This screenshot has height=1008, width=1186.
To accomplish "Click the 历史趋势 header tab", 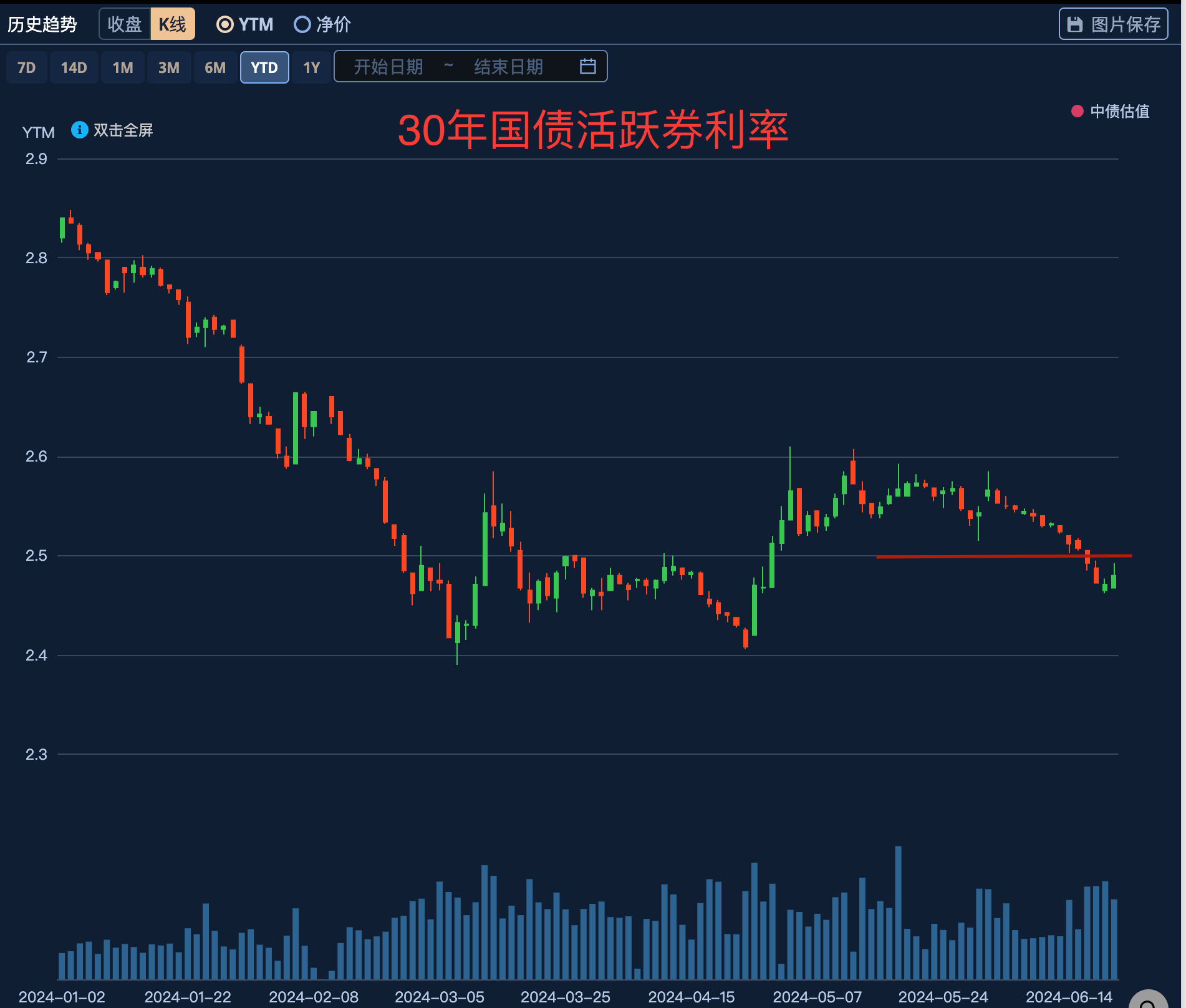I will point(42,24).
